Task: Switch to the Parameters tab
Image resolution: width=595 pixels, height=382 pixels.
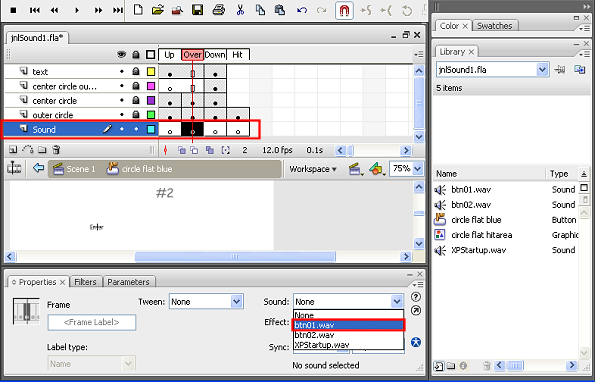Action: 128,282
